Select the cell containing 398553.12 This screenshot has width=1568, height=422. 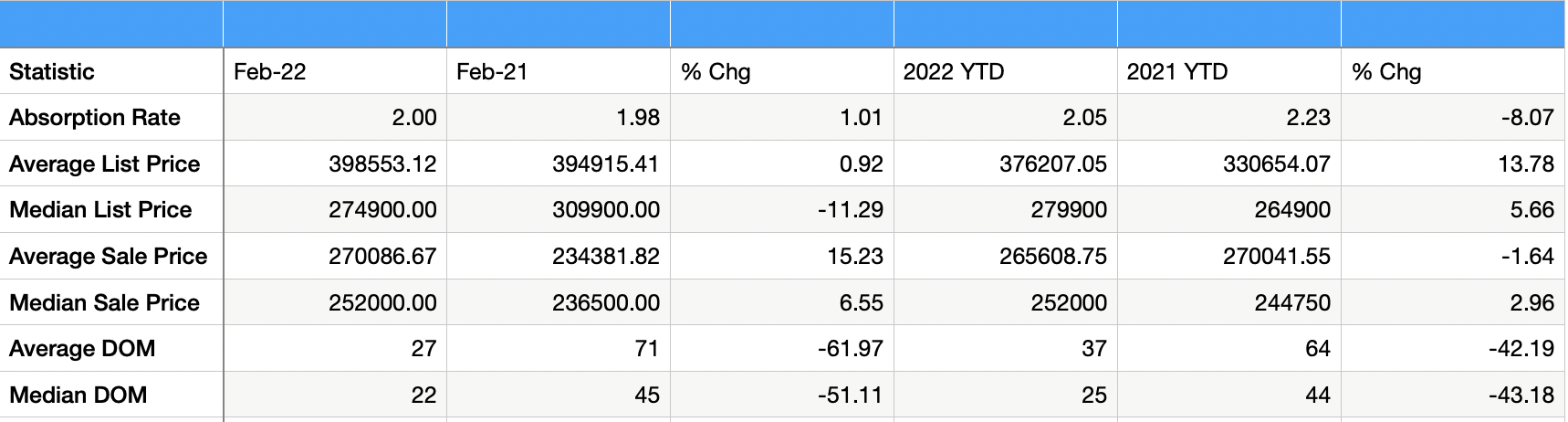[x=335, y=164]
